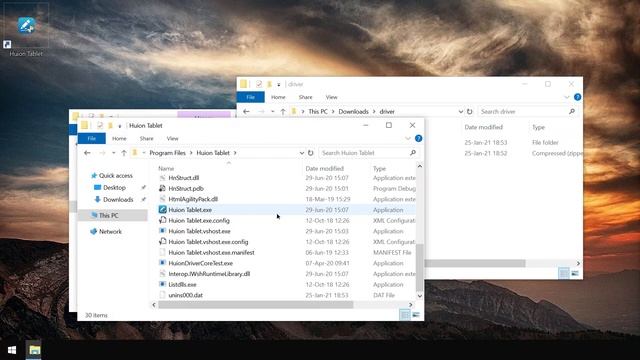Click horizontal scrollbar in driver window
The image size is (640, 360).
(x=475, y=263)
